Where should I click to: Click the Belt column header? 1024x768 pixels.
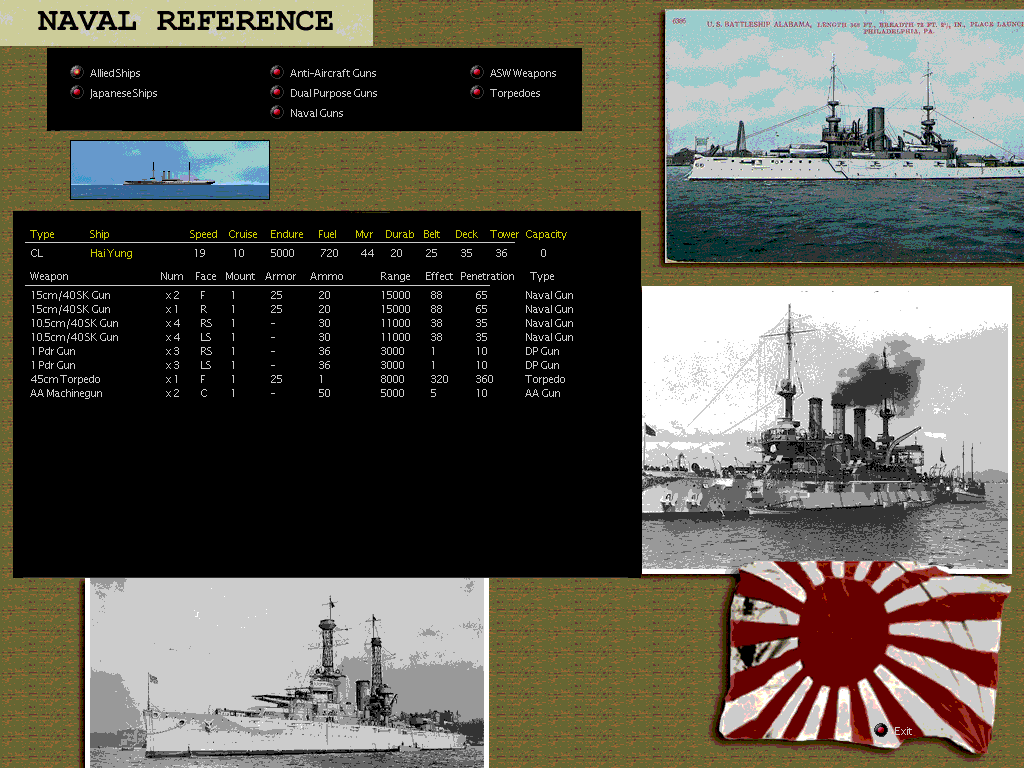pos(432,234)
